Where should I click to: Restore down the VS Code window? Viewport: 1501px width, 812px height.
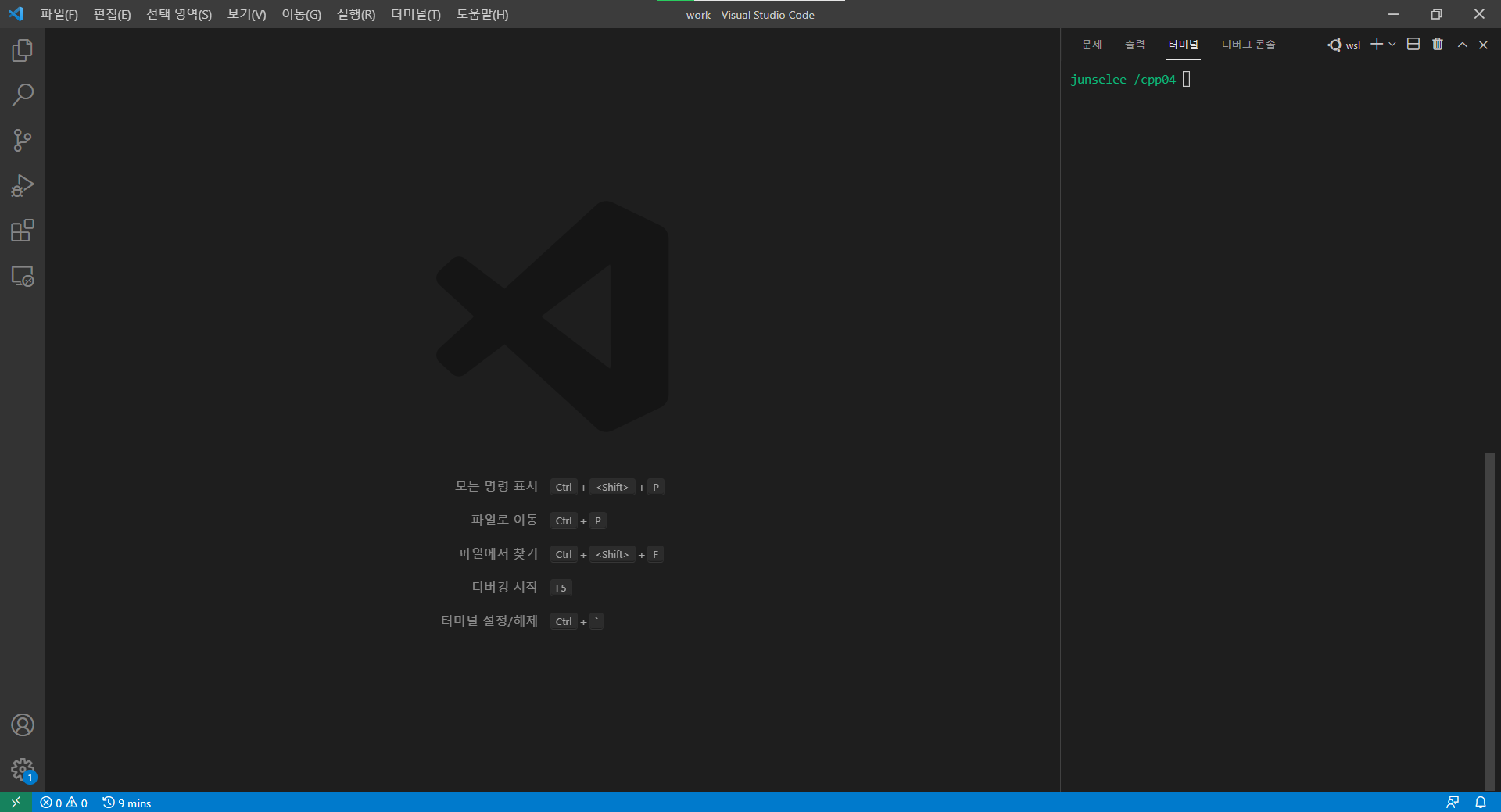pos(1436,14)
